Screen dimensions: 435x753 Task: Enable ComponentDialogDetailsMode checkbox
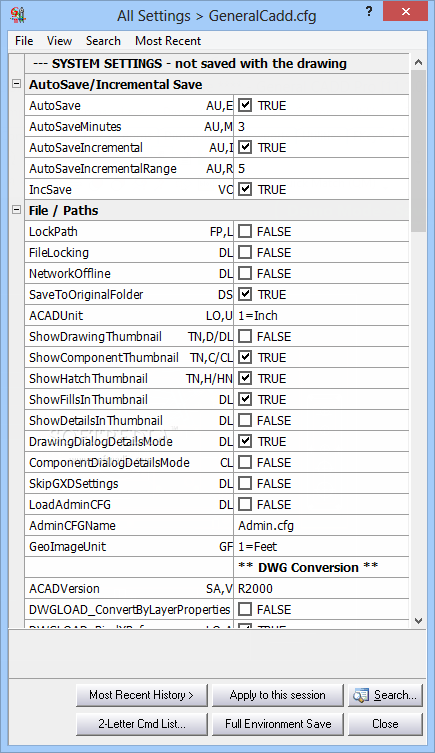[245, 462]
